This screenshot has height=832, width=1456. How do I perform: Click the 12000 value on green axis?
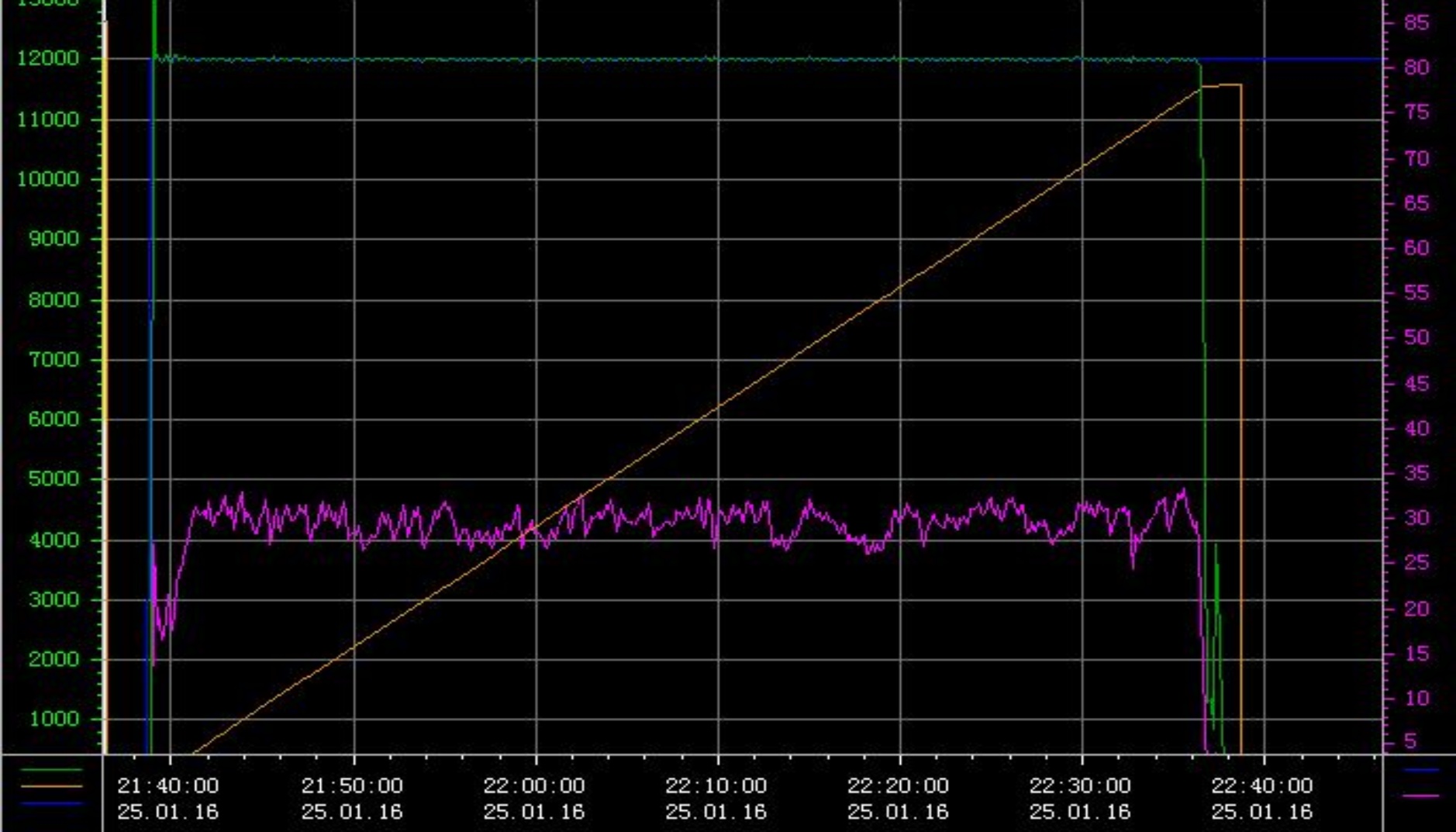point(48,58)
